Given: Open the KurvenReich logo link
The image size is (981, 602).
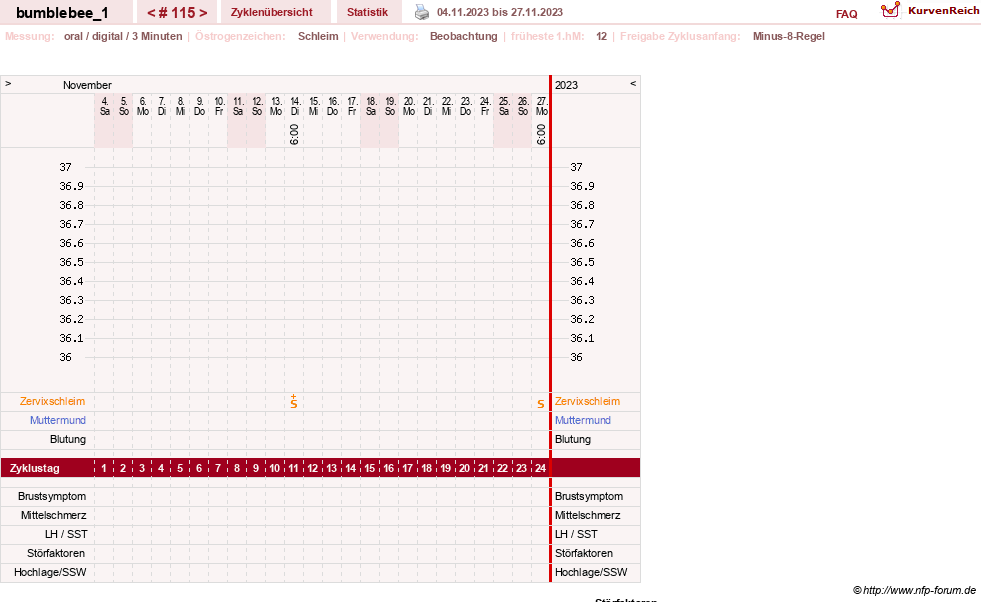Looking at the screenshot, I should [930, 11].
